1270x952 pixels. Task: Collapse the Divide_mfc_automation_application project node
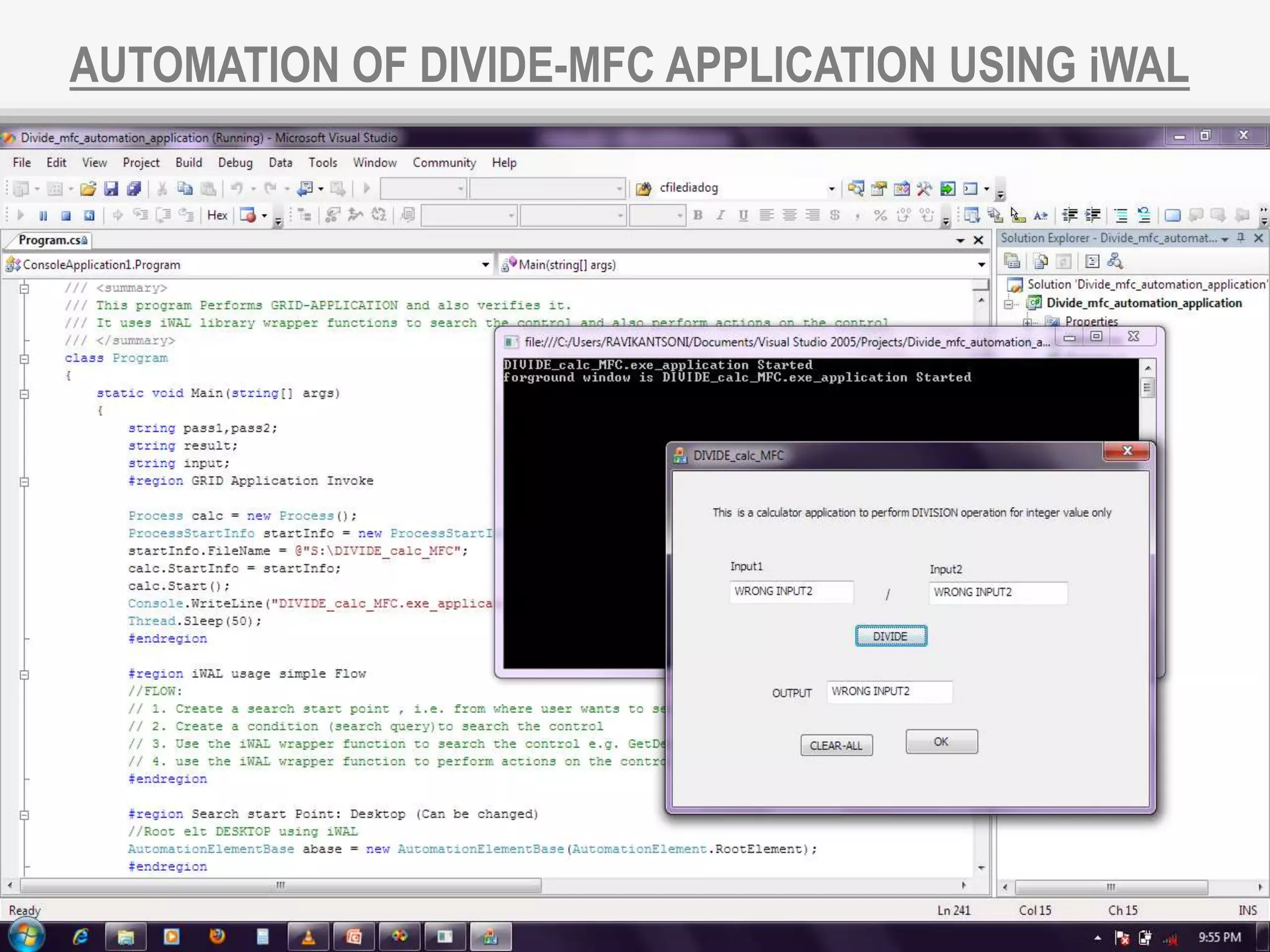(1009, 304)
